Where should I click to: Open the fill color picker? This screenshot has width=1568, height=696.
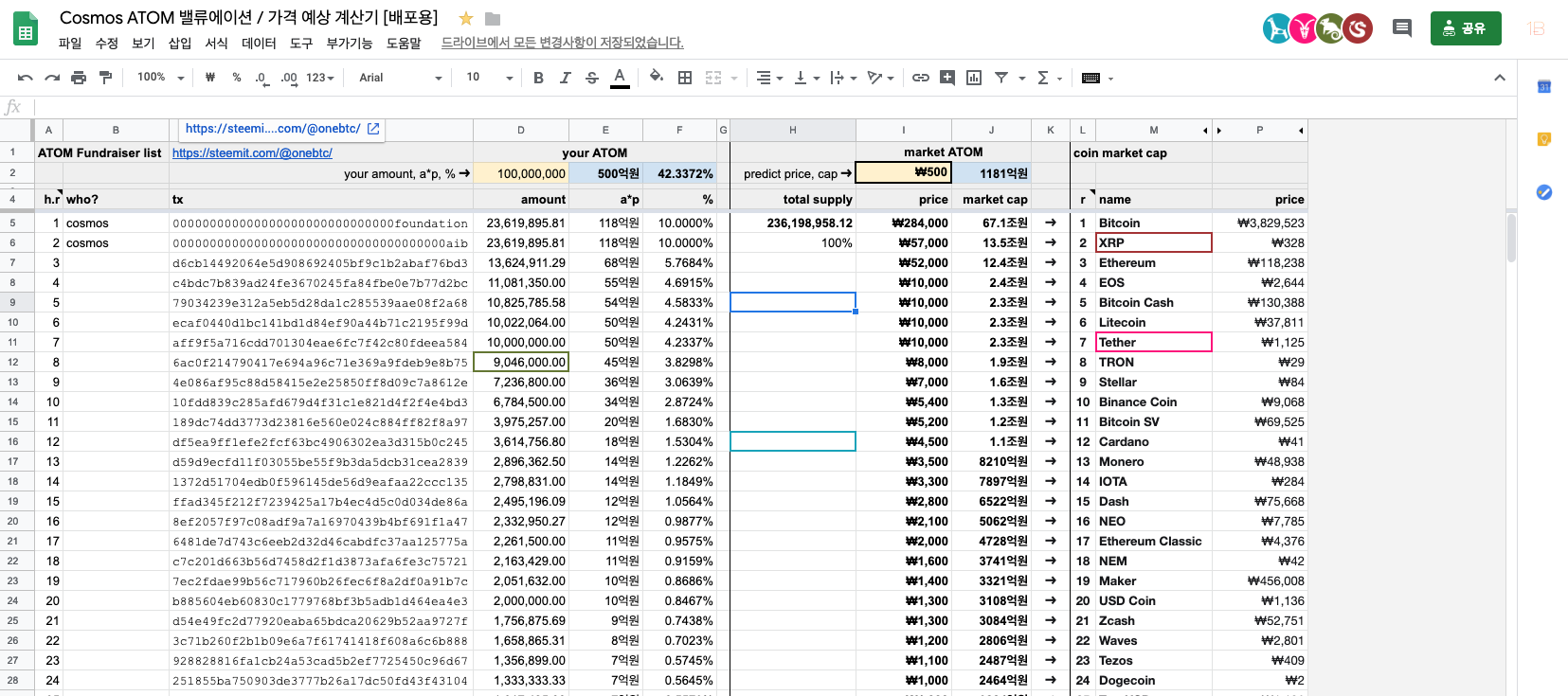(x=656, y=77)
